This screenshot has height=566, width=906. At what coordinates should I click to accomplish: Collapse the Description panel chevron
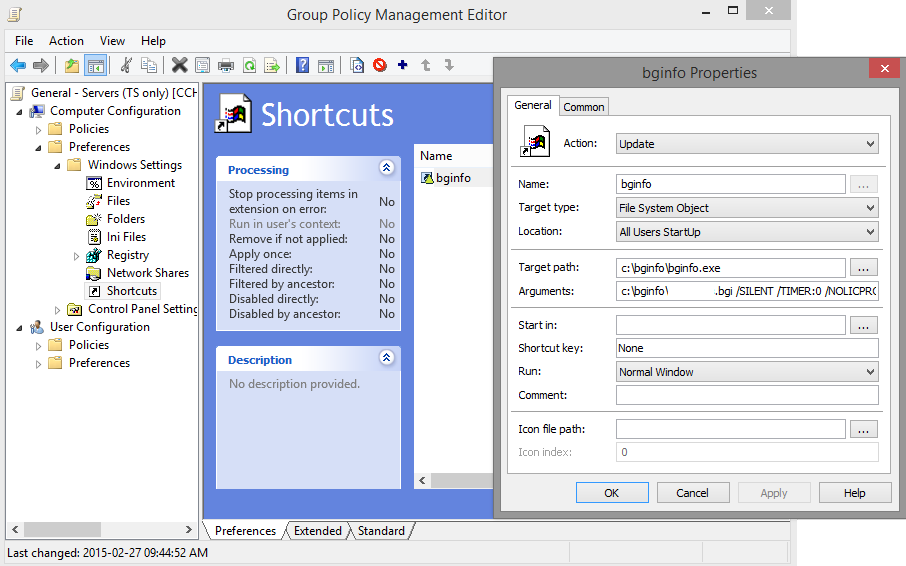387,358
